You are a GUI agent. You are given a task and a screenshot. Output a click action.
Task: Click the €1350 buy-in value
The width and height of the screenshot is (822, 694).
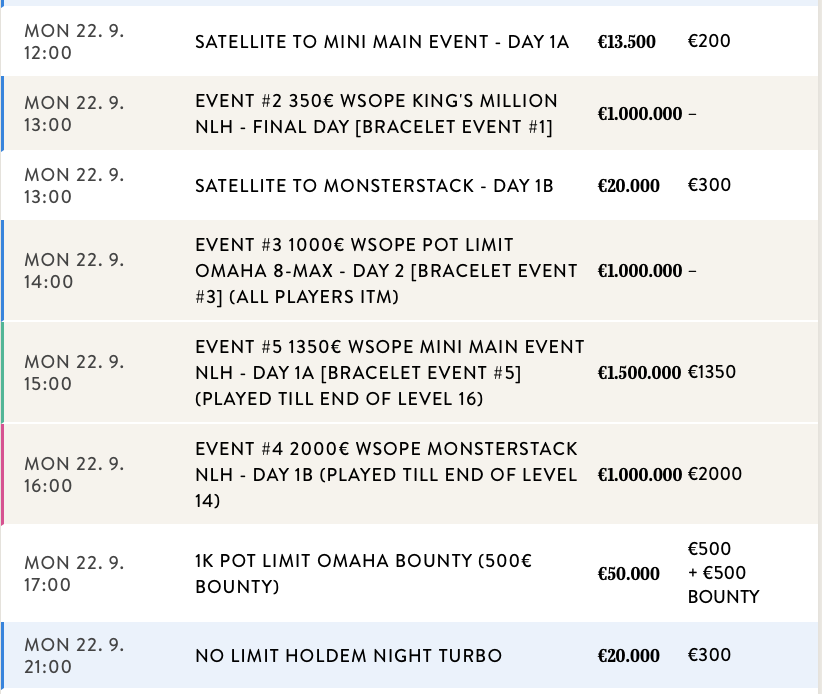(x=712, y=373)
